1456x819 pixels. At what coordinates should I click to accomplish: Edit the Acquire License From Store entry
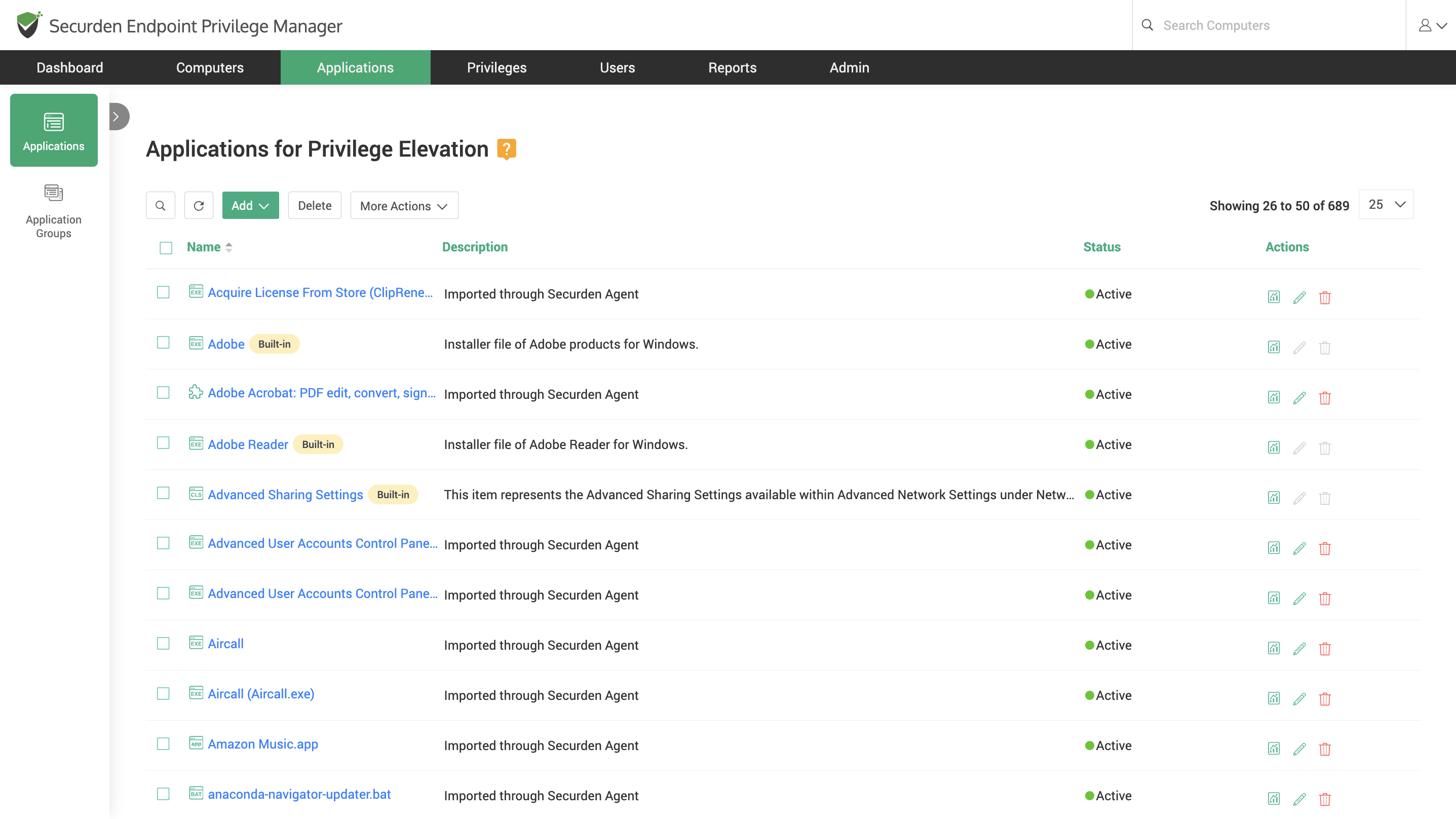(x=1299, y=297)
